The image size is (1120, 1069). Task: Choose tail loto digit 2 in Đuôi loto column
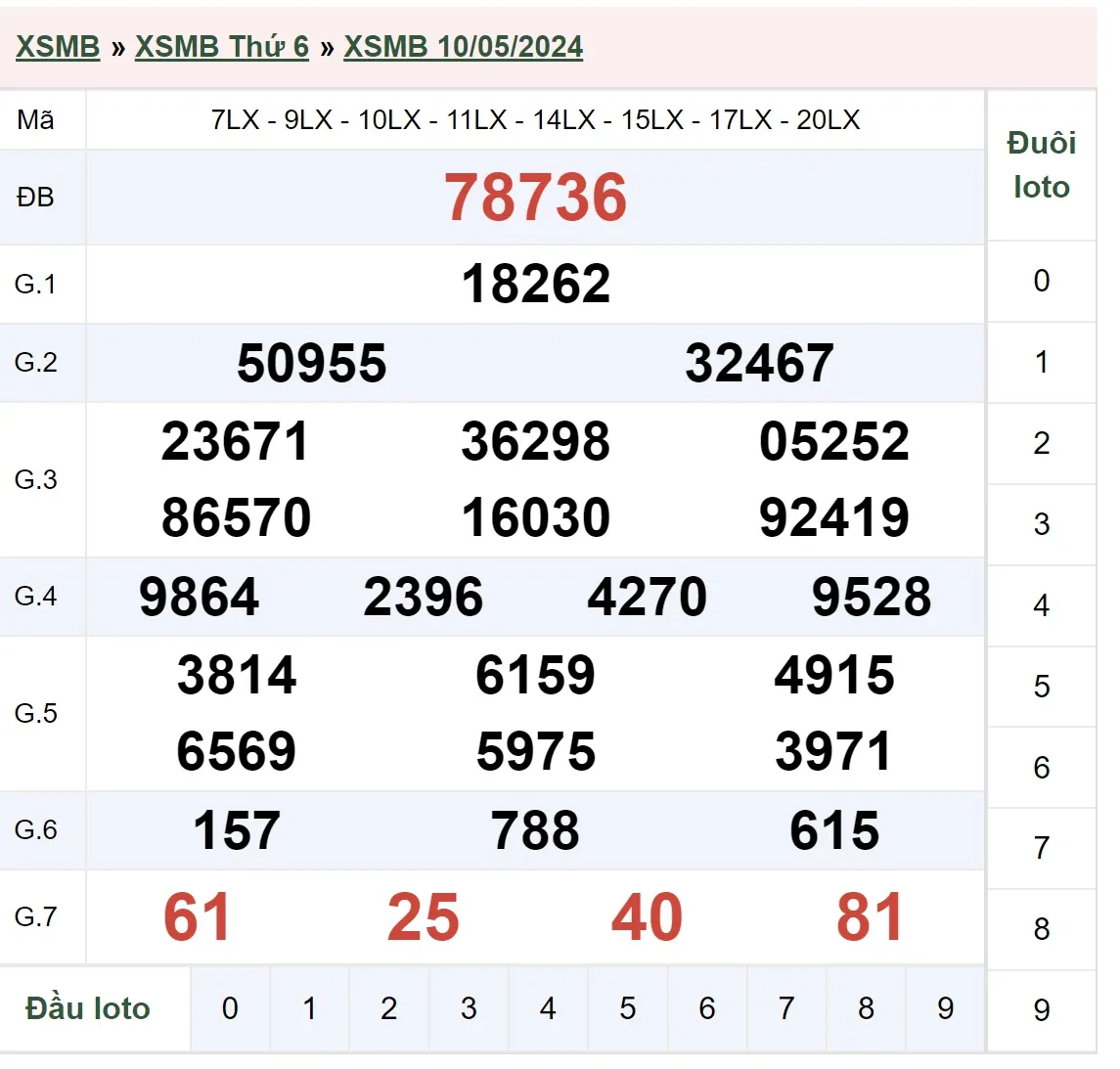point(1041,444)
